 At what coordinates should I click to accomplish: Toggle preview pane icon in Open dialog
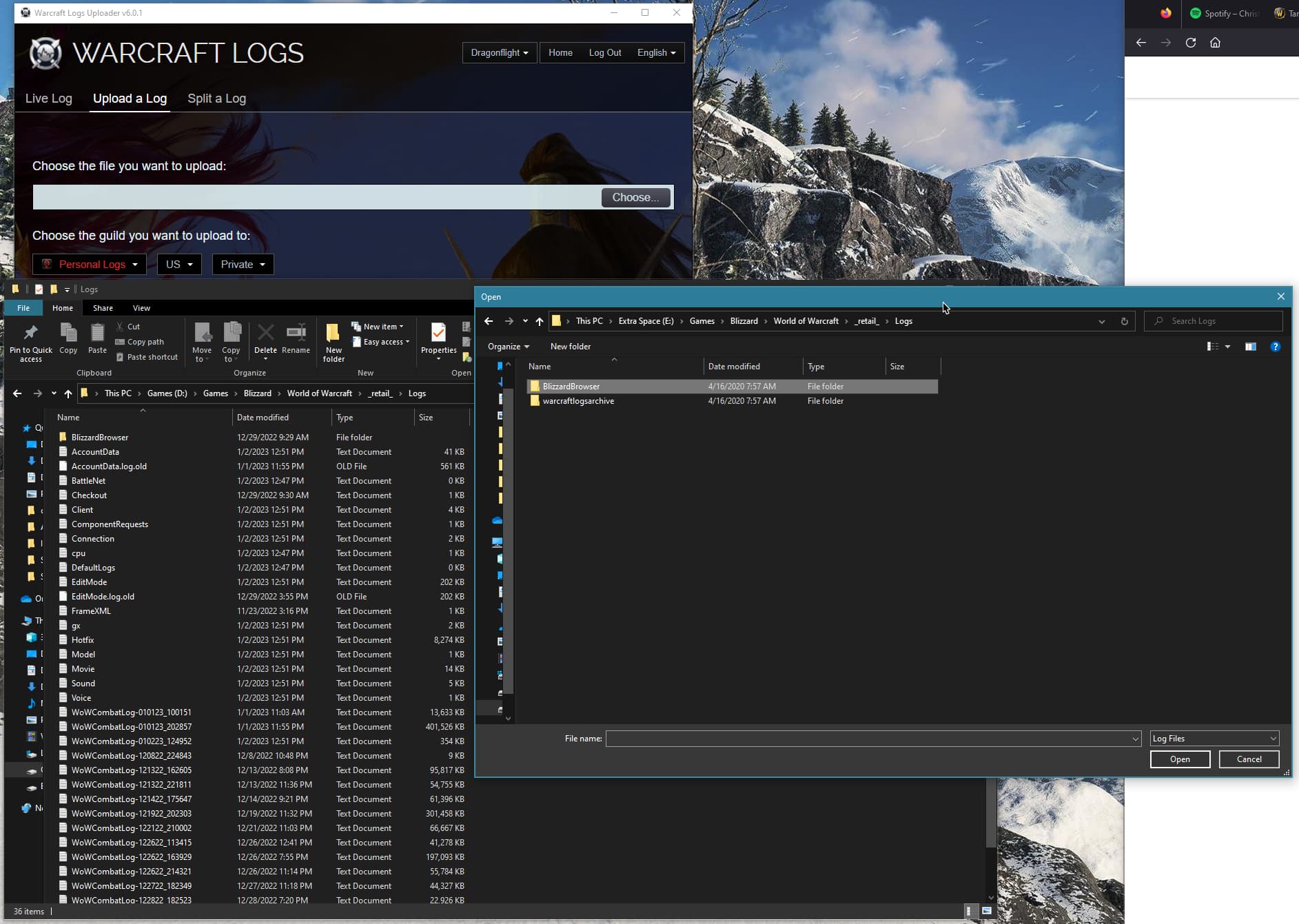click(1250, 347)
